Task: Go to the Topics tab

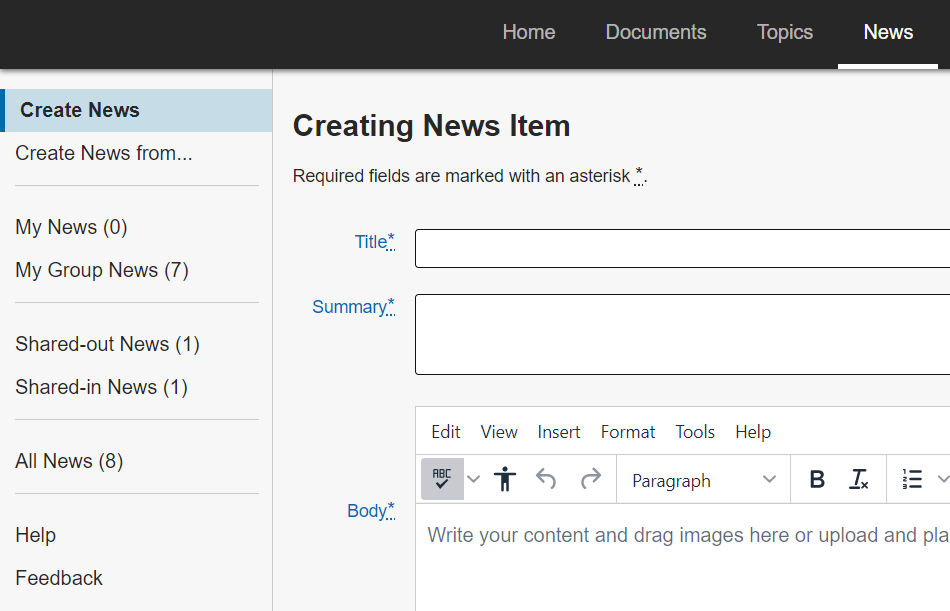Action: (785, 32)
